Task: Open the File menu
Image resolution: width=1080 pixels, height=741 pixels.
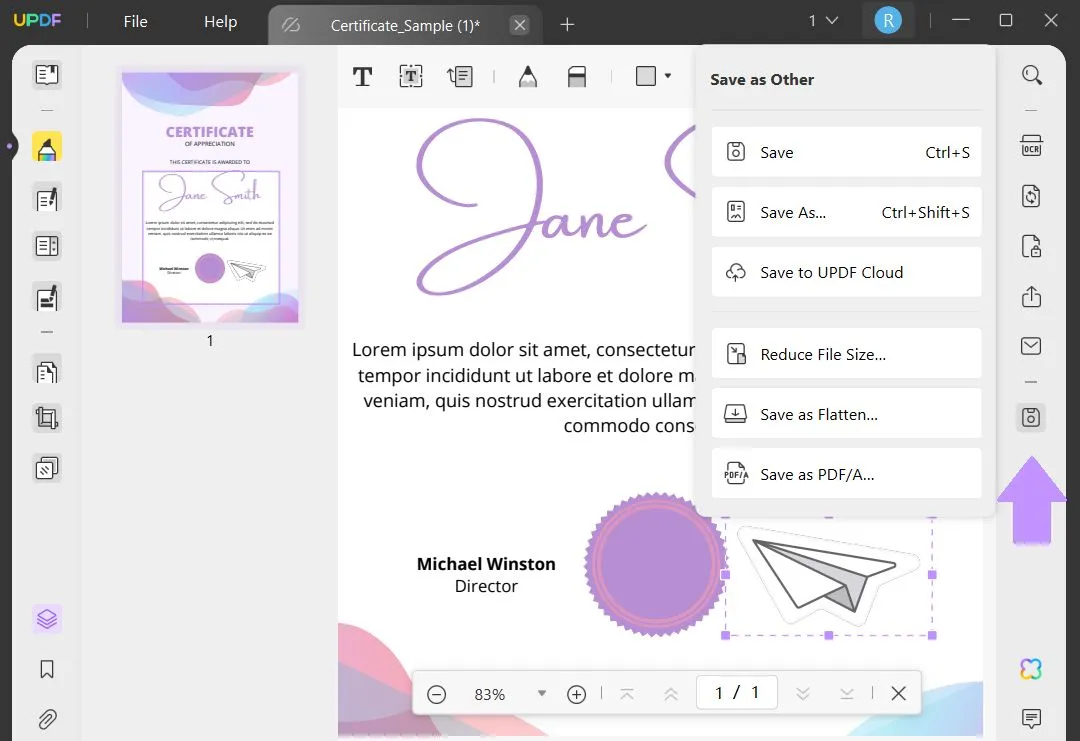Action: (134, 20)
